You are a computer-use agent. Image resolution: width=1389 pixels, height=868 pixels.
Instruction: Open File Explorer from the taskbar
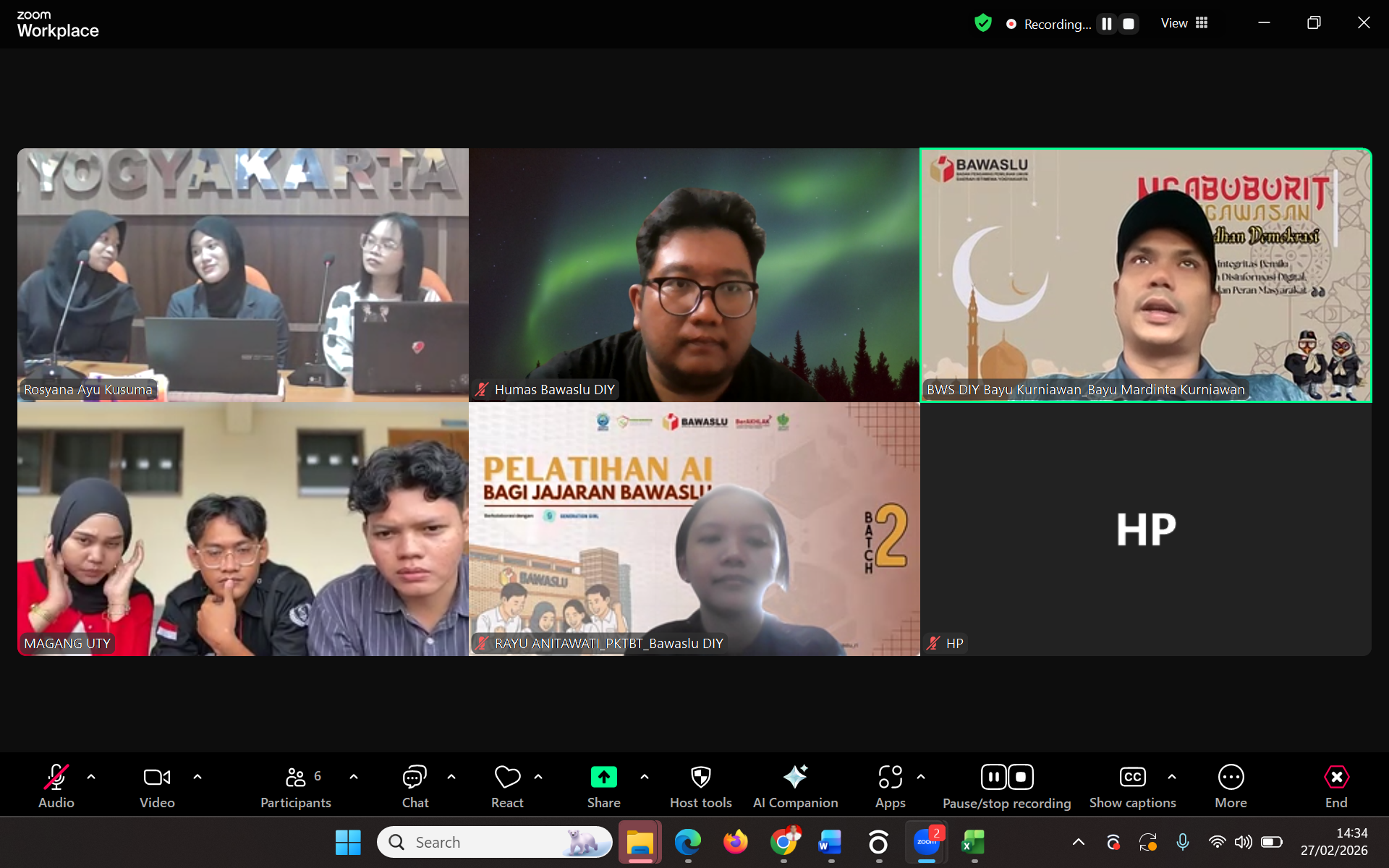click(640, 842)
